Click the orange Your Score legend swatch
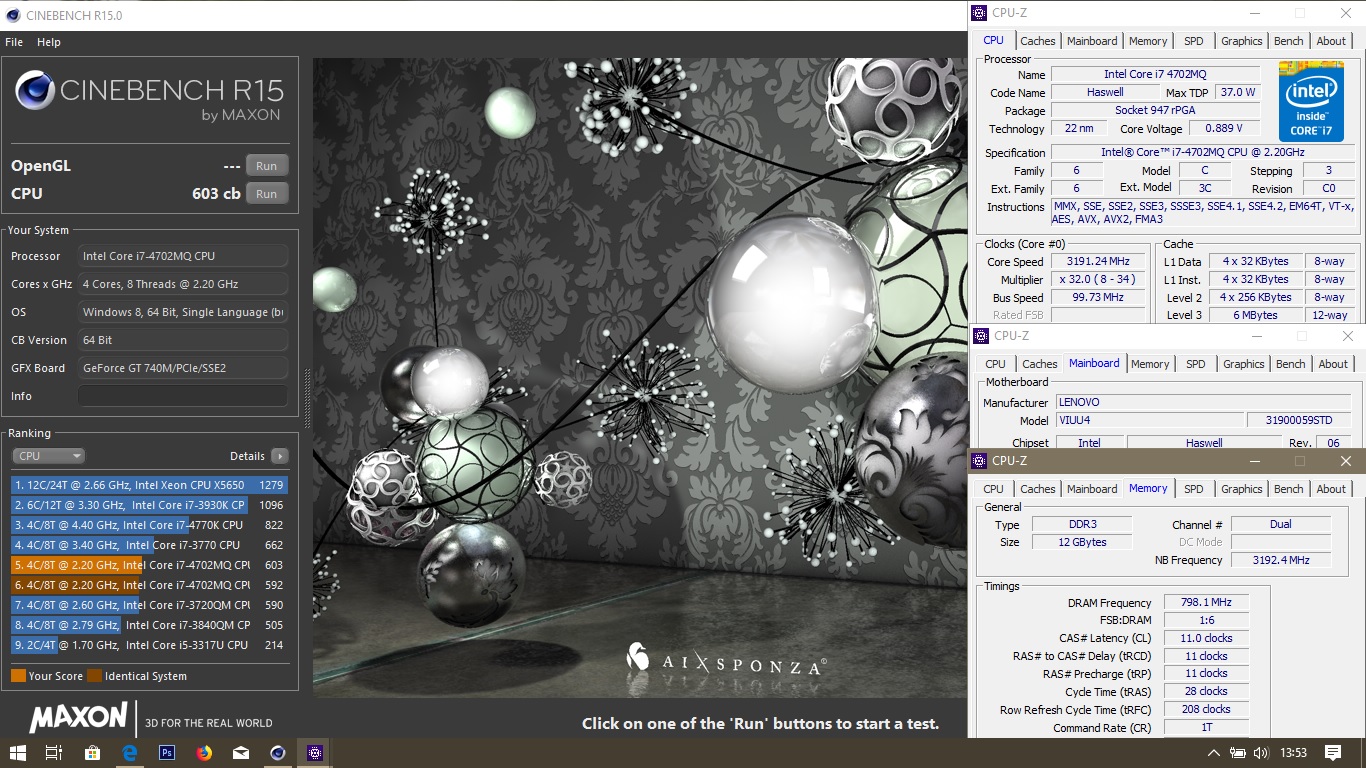Screen dimensions: 1366x768 coord(18,676)
